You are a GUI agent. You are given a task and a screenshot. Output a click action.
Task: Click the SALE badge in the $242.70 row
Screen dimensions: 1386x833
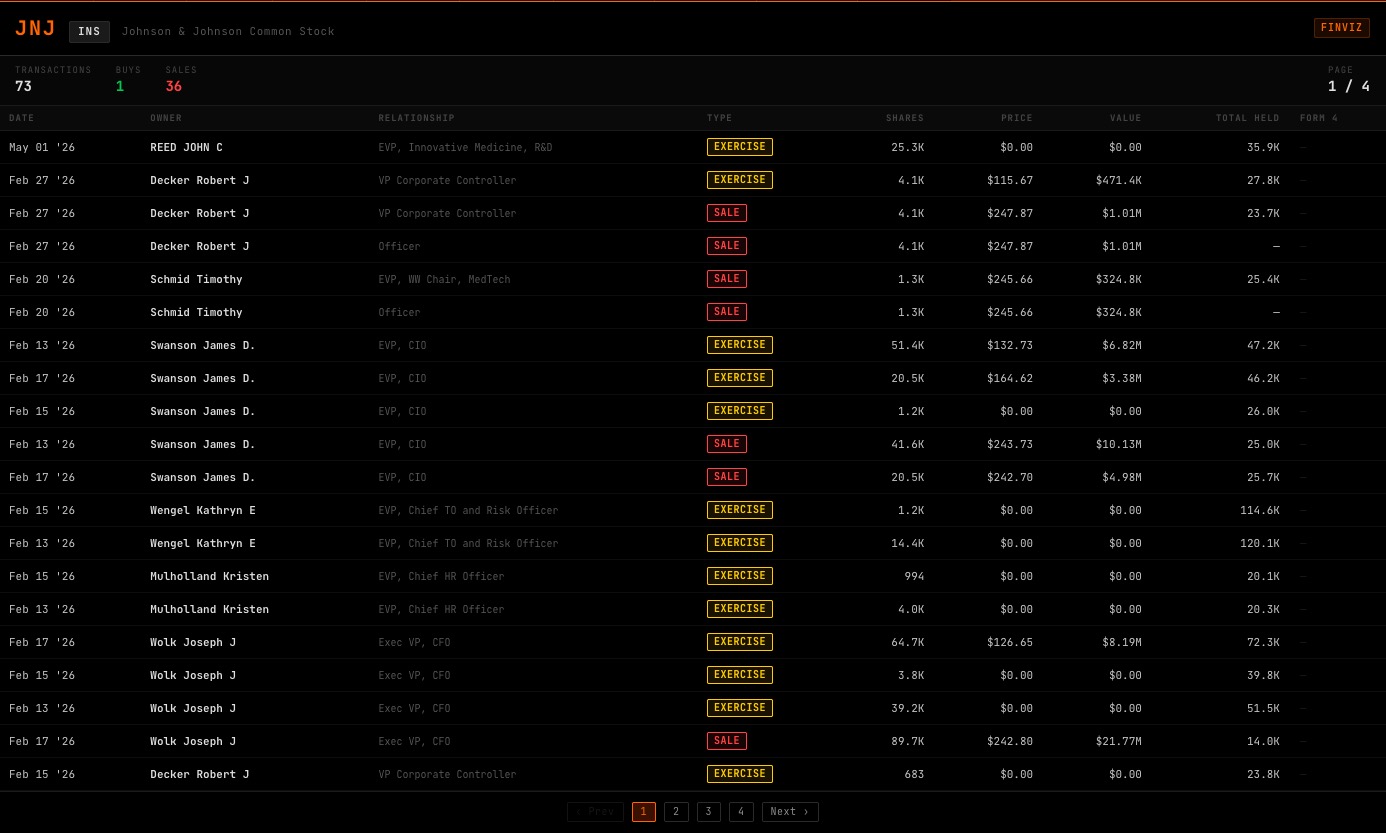pyautogui.click(x=727, y=477)
